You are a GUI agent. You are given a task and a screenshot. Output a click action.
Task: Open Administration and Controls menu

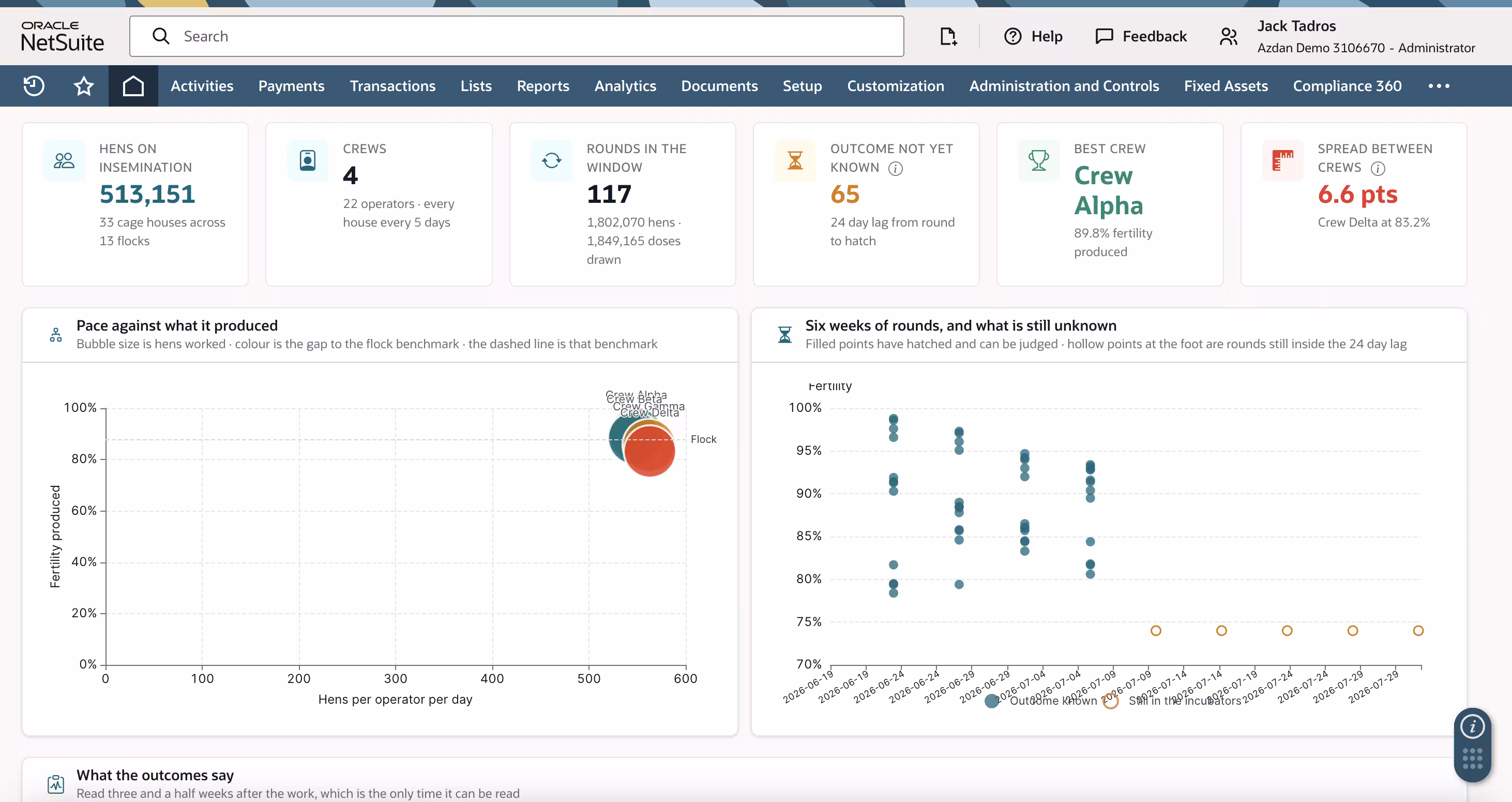(x=1064, y=86)
